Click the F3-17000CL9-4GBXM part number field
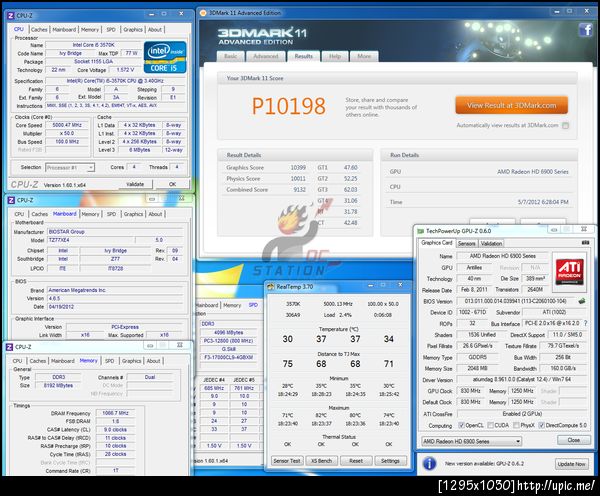 pos(229,357)
